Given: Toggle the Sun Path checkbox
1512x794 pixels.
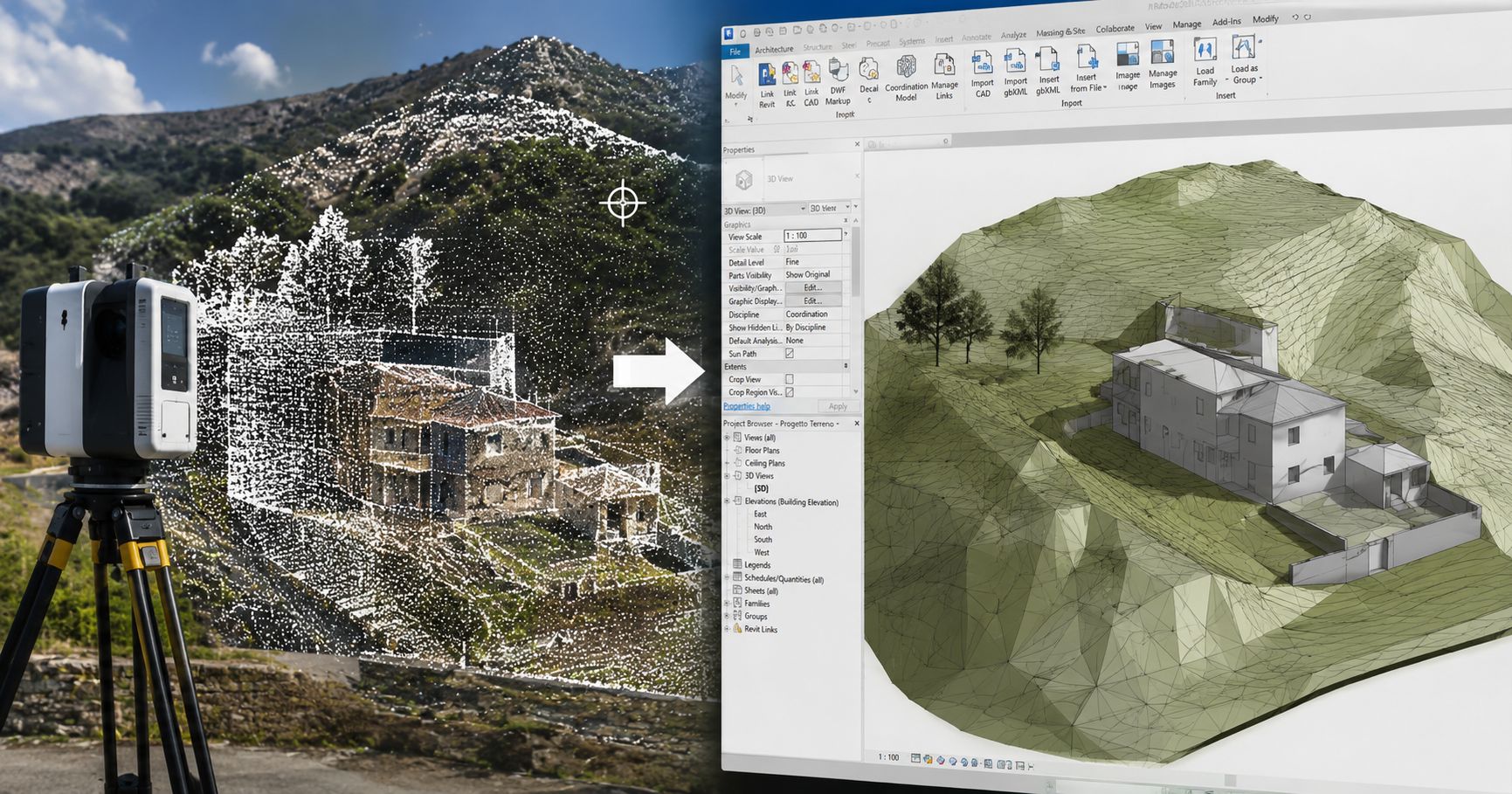Looking at the screenshot, I should pyautogui.click(x=789, y=354).
